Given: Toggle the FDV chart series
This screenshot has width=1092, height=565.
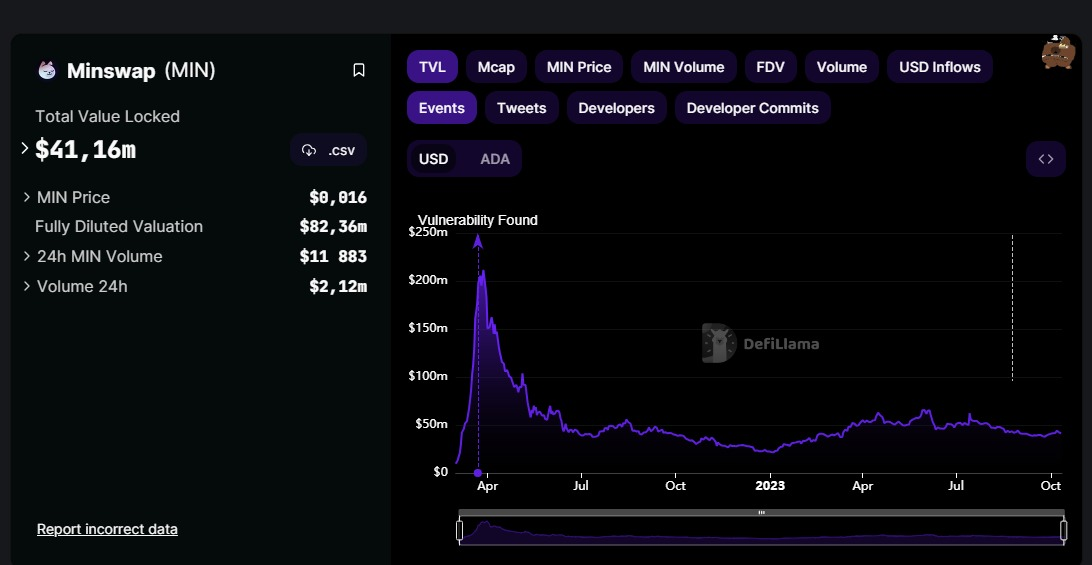Looking at the screenshot, I should coord(770,67).
